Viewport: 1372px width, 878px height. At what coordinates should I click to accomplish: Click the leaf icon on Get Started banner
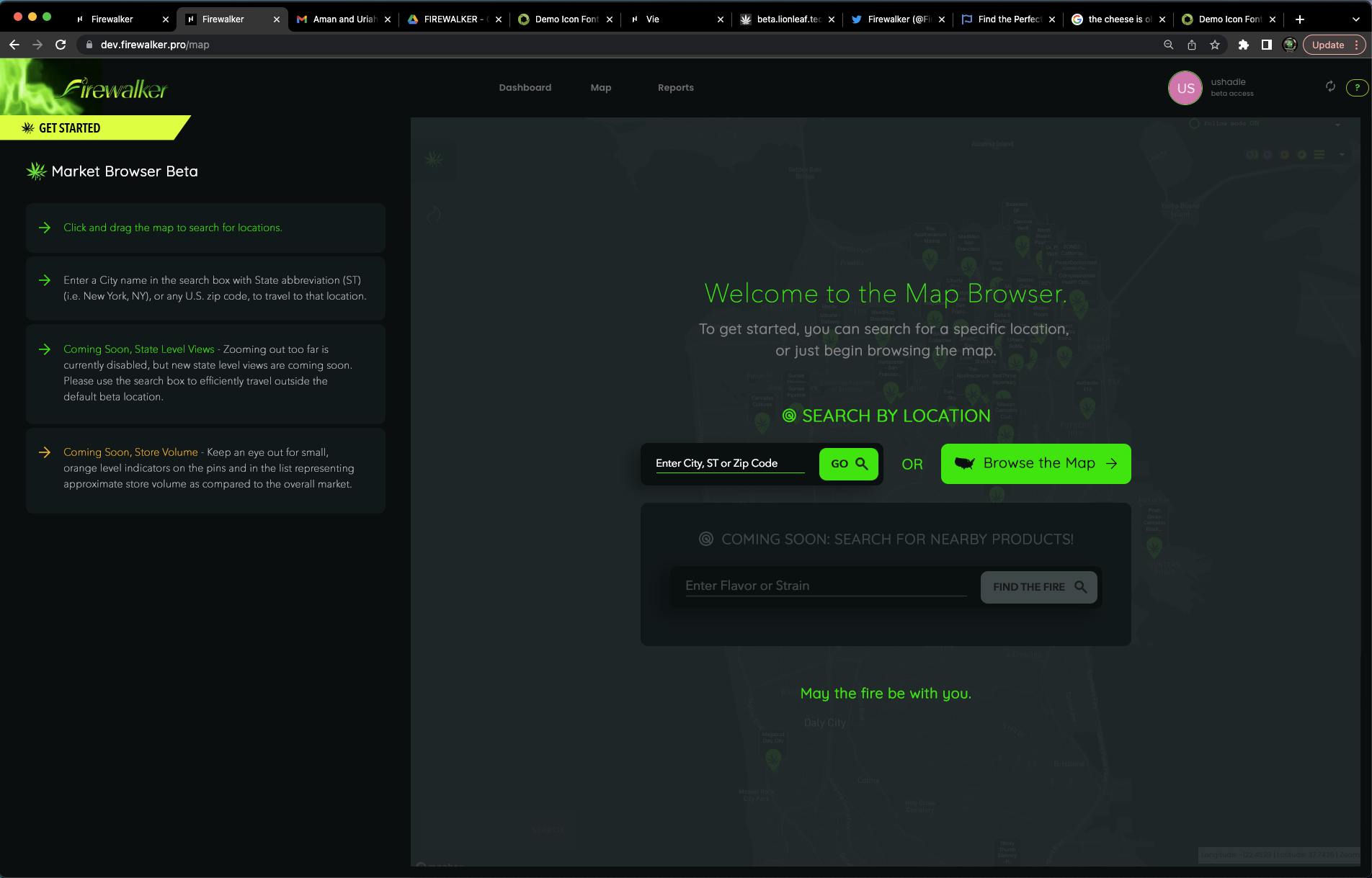click(x=28, y=128)
